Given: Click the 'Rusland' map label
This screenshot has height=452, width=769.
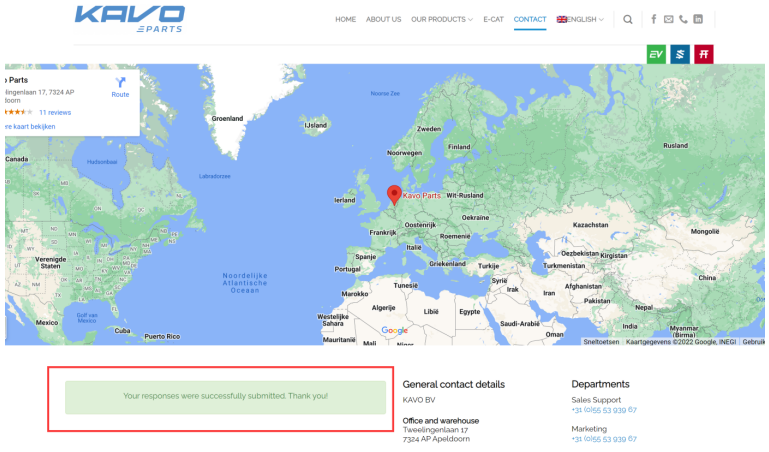Looking at the screenshot, I should pos(675,146).
